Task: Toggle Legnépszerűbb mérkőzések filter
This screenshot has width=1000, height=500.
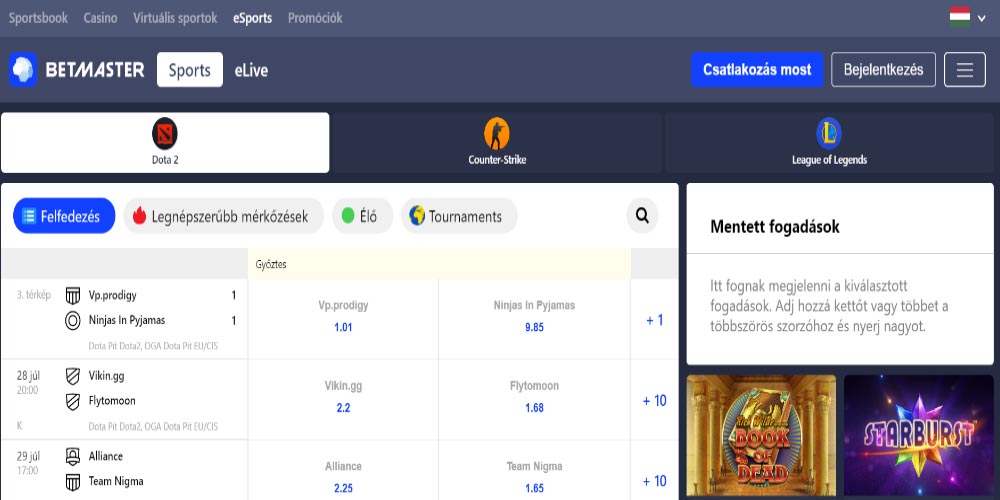Action: [222, 216]
